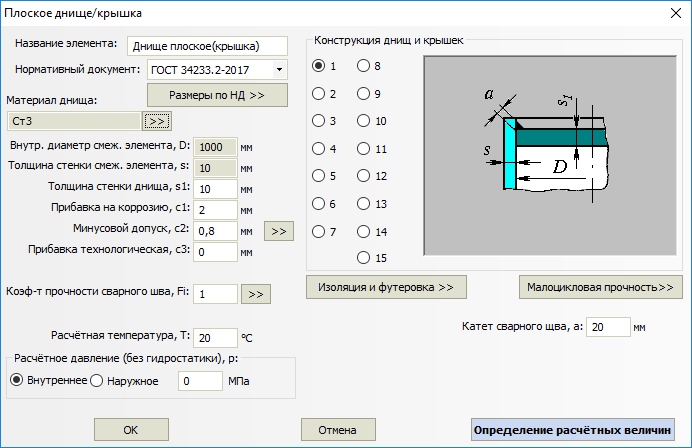Pick construction type radio 12
Viewport: 692px width, 448px height.
[363, 176]
